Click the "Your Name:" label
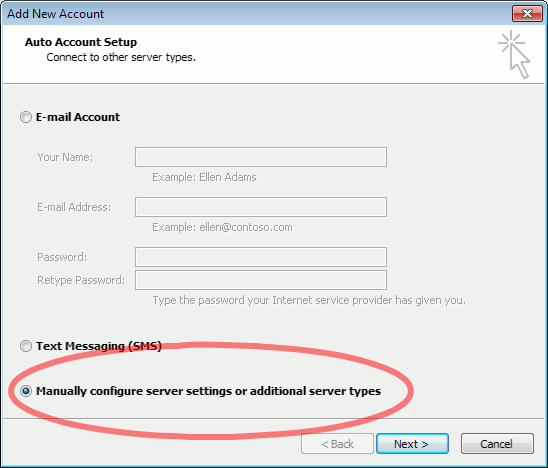Image resolution: width=548 pixels, height=468 pixels. (65, 157)
